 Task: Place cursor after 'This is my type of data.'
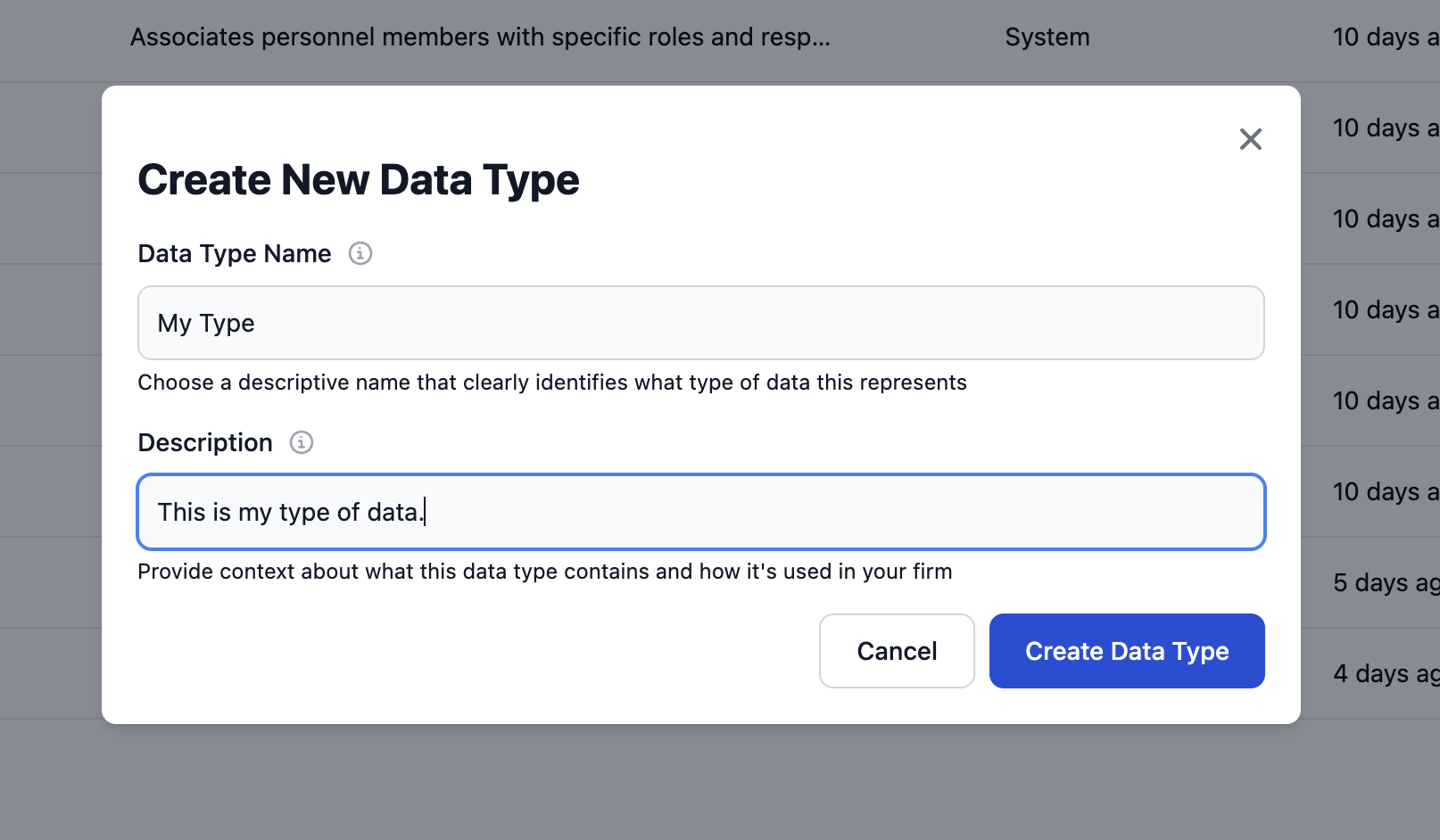tap(427, 512)
